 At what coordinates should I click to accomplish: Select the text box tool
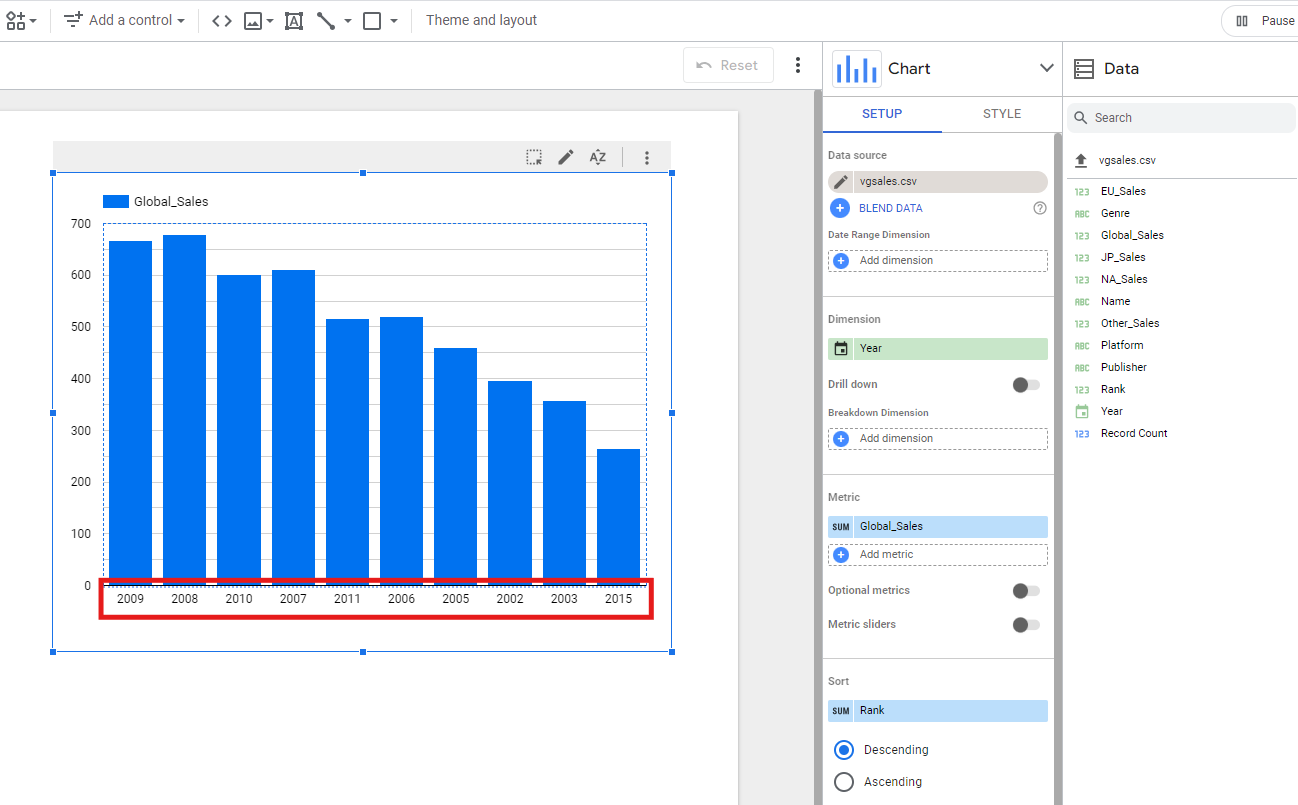click(x=293, y=21)
